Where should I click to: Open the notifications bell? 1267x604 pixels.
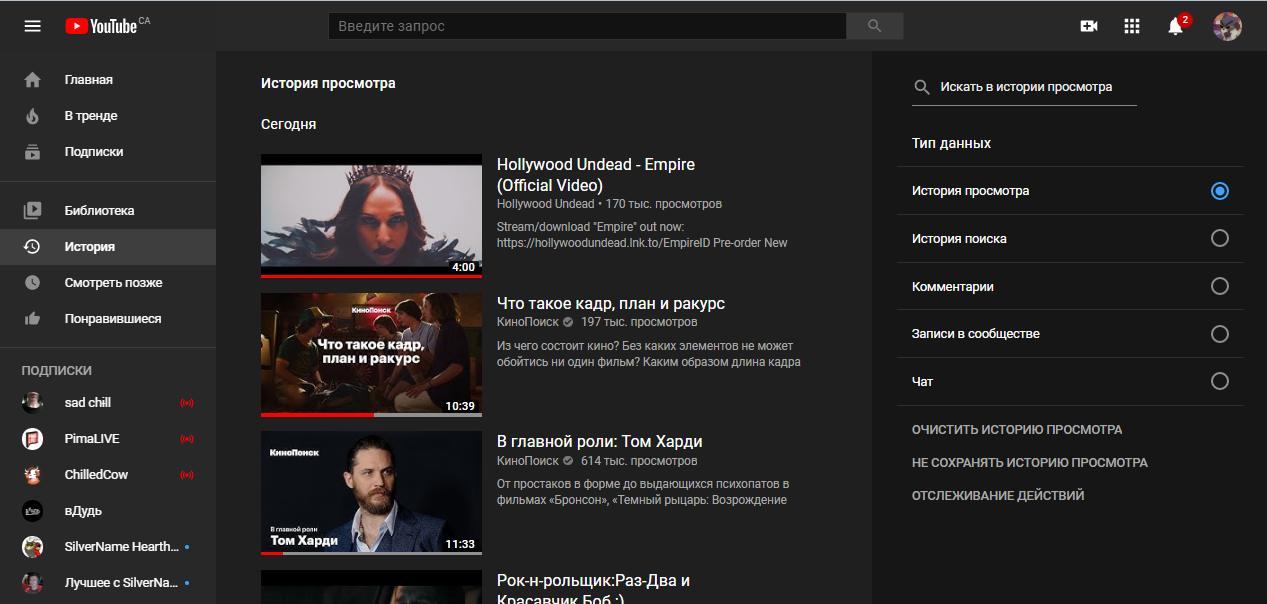click(1175, 27)
